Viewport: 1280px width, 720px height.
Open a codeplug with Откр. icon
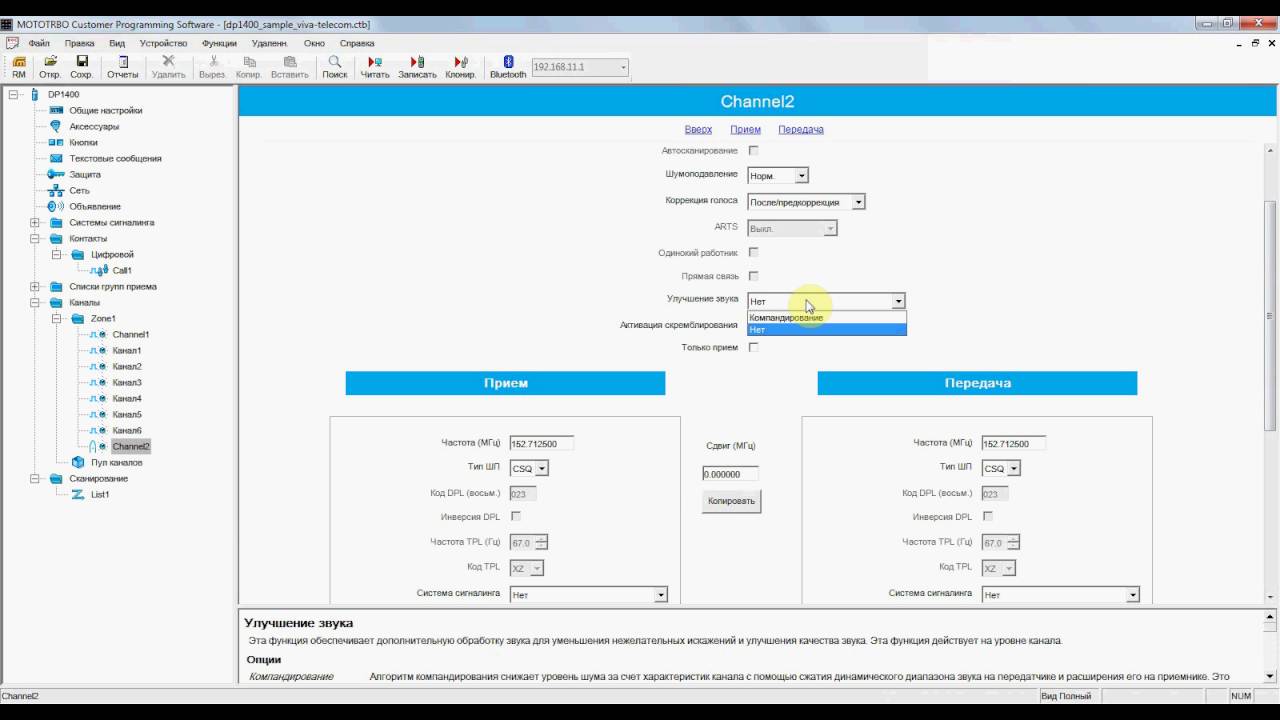tap(50, 67)
